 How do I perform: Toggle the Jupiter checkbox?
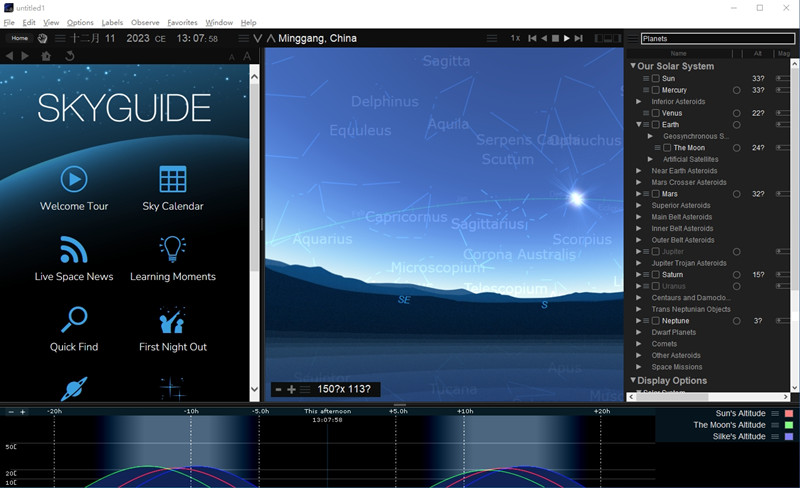tap(656, 252)
